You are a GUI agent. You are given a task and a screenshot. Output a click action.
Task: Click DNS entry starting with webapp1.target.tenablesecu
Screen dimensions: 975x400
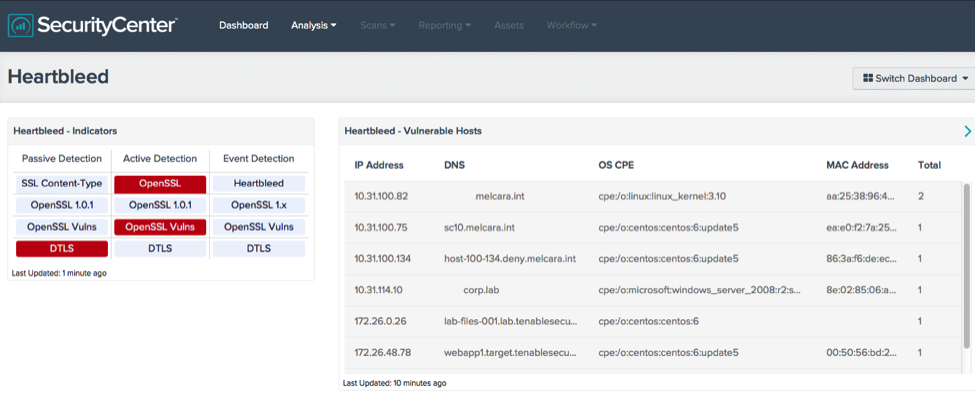pyautogui.click(x=511, y=352)
